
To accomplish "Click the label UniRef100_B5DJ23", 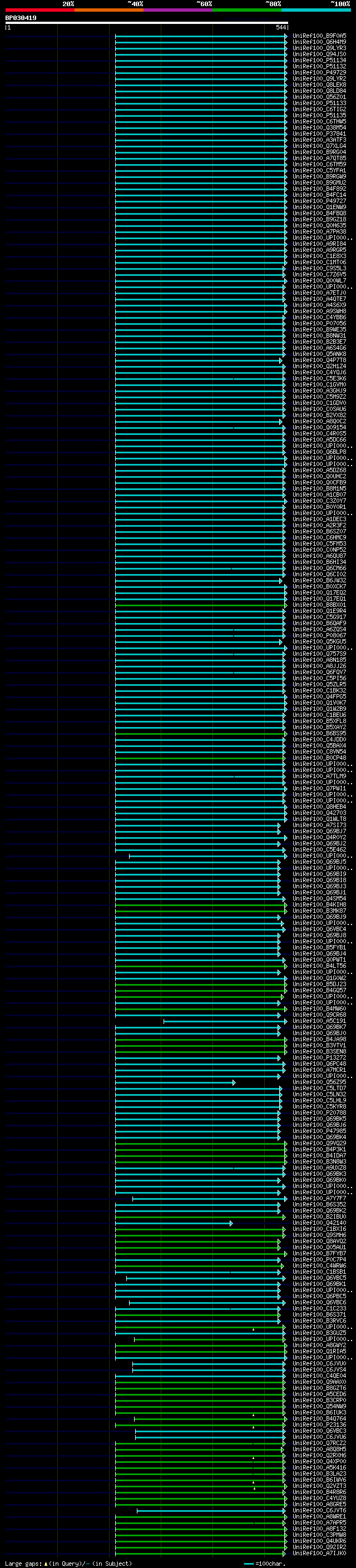I will coord(319,983).
